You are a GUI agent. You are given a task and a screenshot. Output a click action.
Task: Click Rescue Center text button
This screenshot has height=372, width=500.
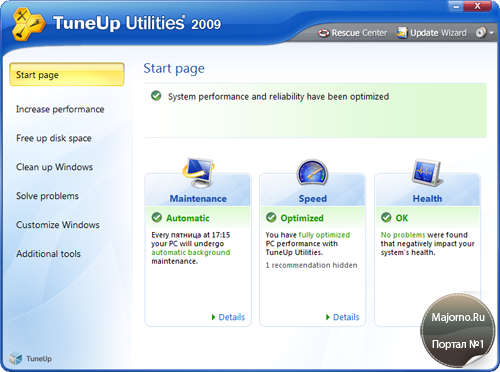(x=359, y=33)
